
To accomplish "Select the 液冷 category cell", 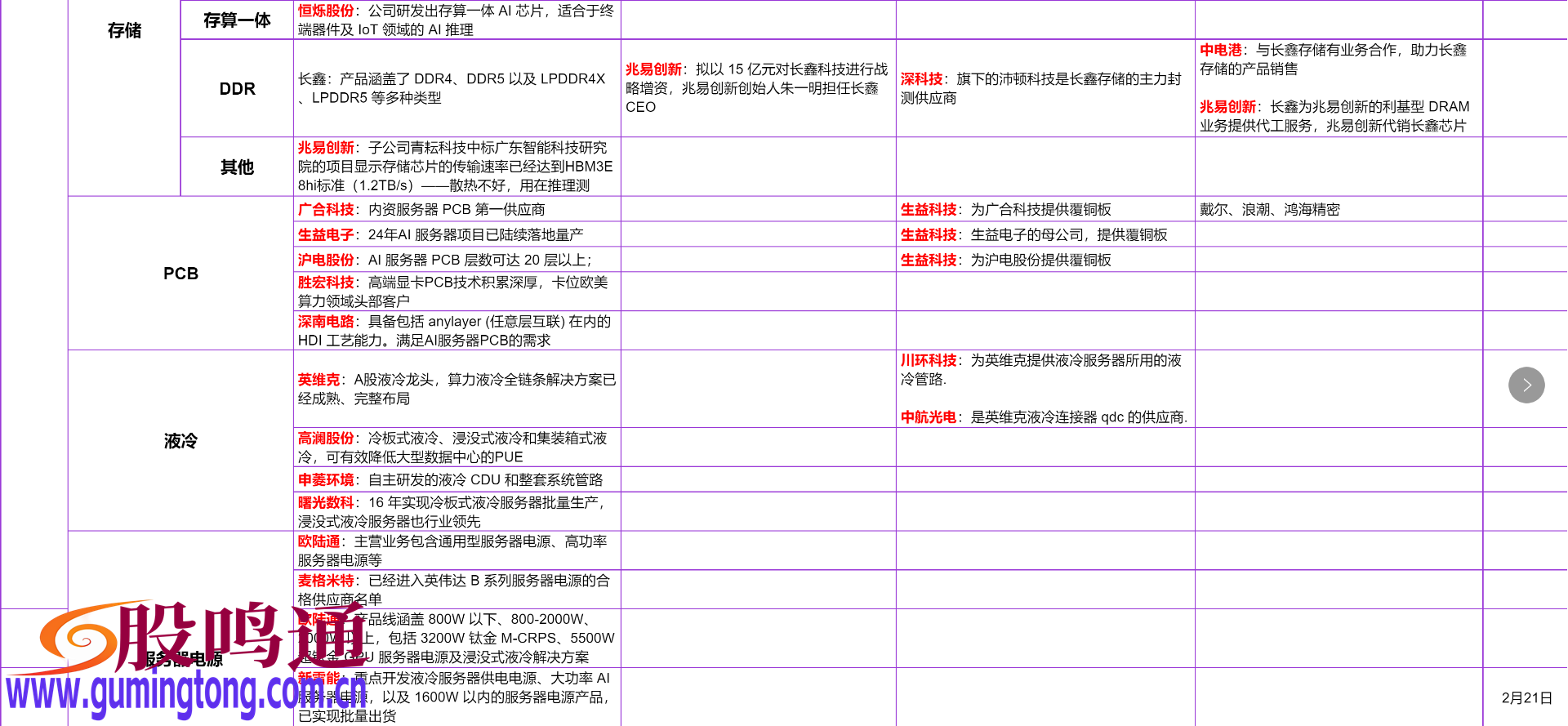I will tap(180, 441).
